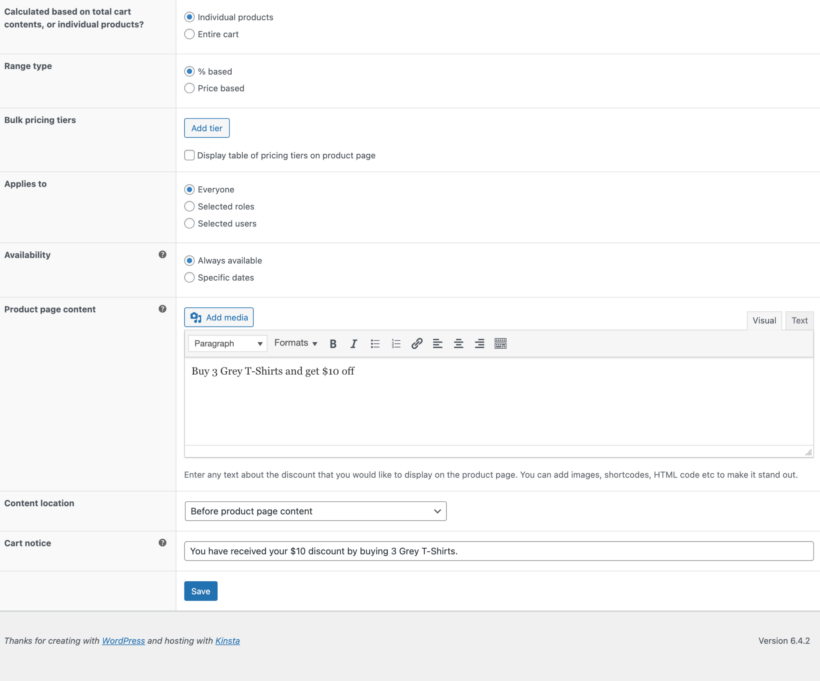This screenshot has height=681, width=820.
Task: Expand the Formats menu
Action: click(x=296, y=343)
